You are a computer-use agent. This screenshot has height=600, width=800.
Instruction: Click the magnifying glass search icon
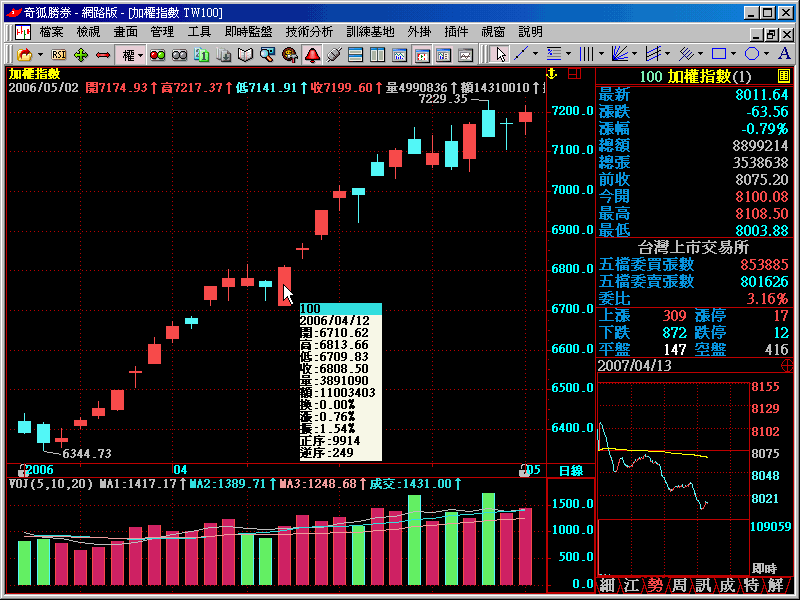pos(267,55)
